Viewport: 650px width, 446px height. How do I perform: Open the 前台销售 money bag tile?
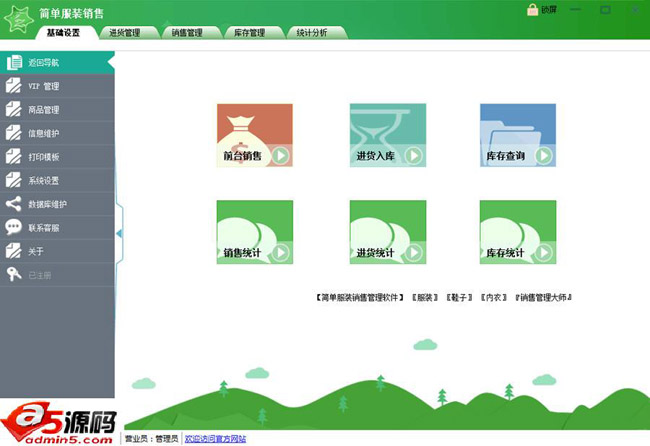coord(255,135)
